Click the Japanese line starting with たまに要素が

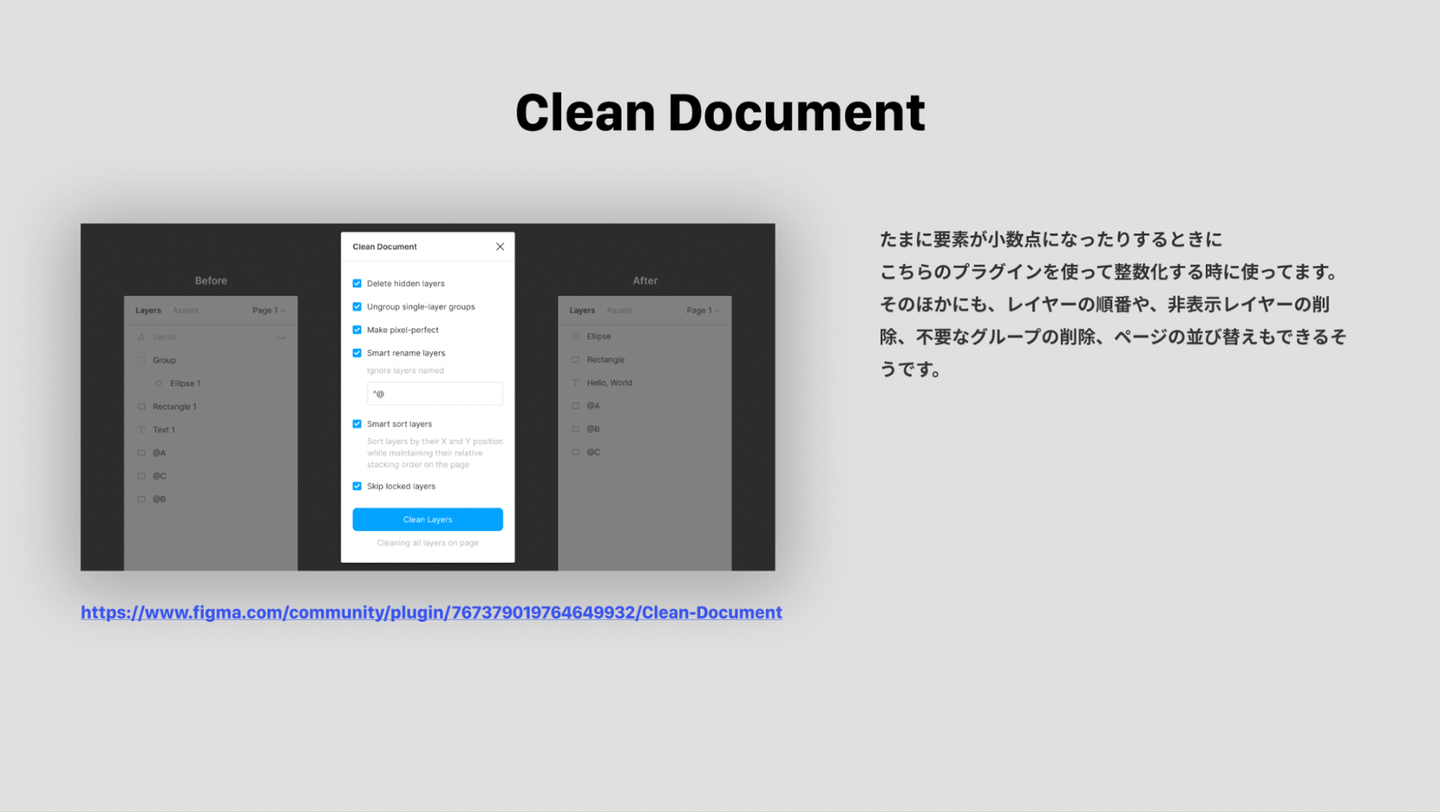click(1051, 240)
